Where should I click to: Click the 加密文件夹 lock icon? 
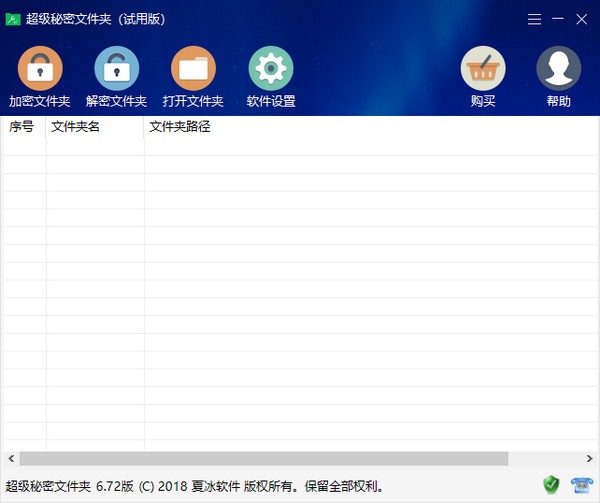40,70
